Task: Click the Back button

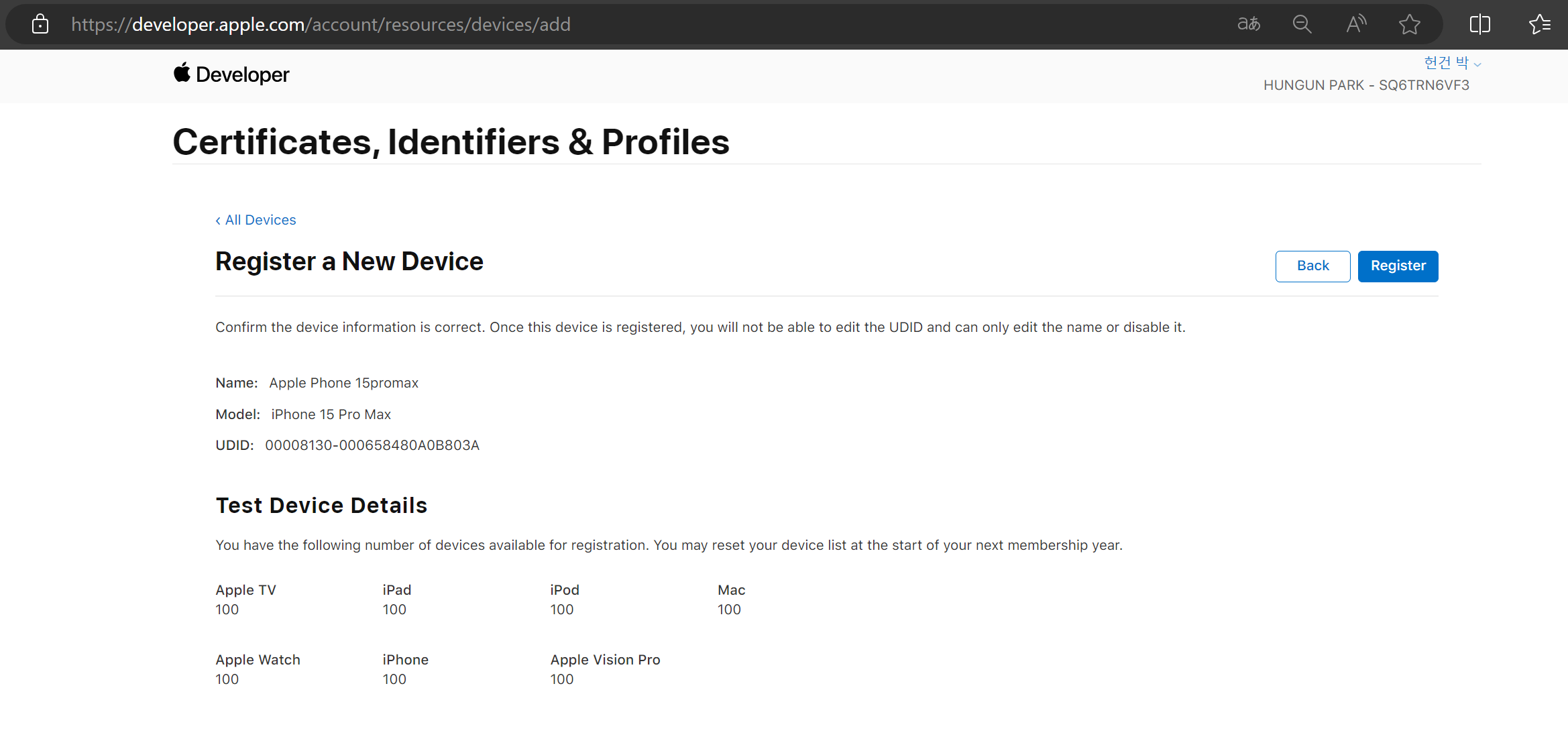Action: [1312, 266]
